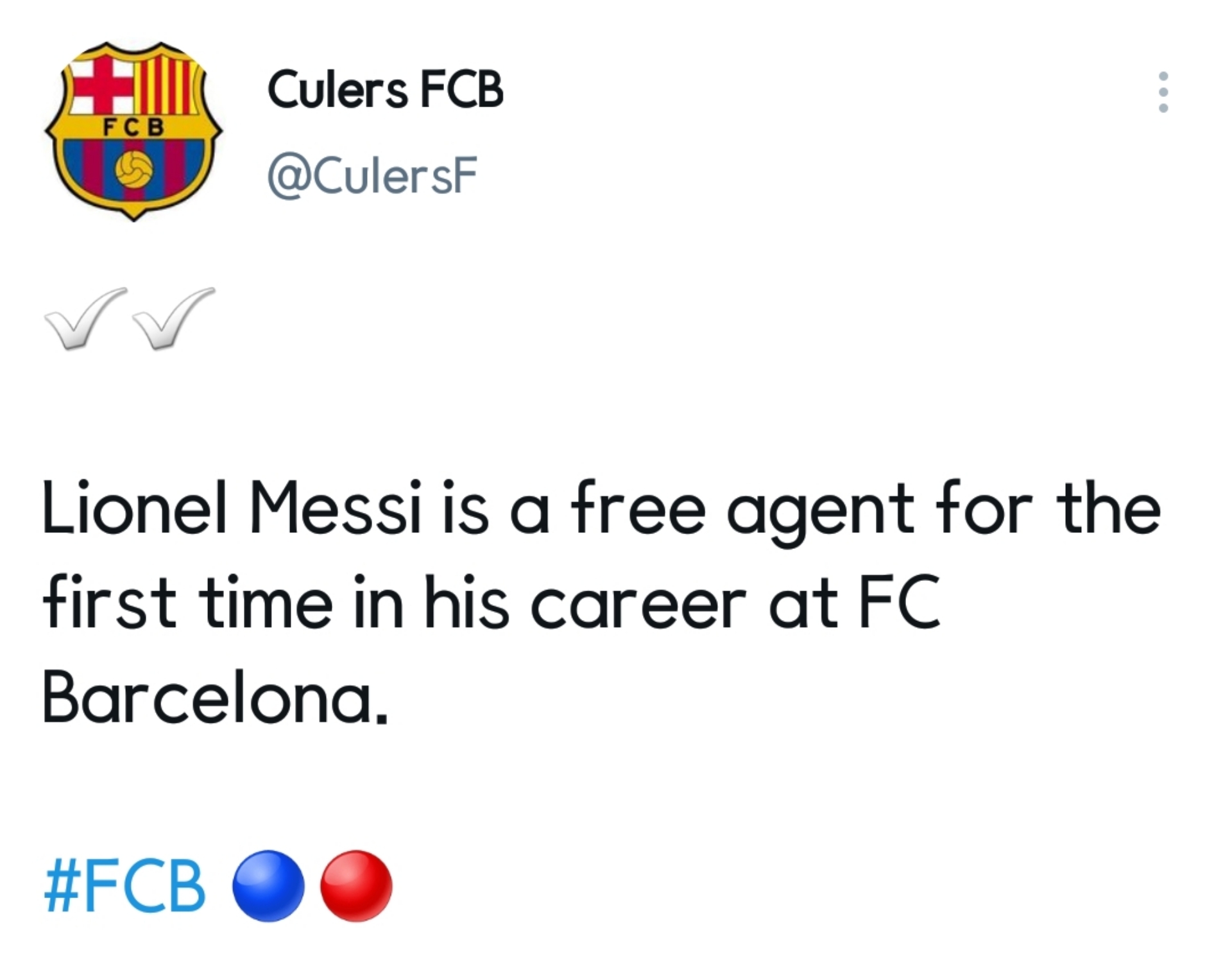Screen dimensions: 1232x961
Task: Open the @CulersF handle profile
Action: click(372, 176)
